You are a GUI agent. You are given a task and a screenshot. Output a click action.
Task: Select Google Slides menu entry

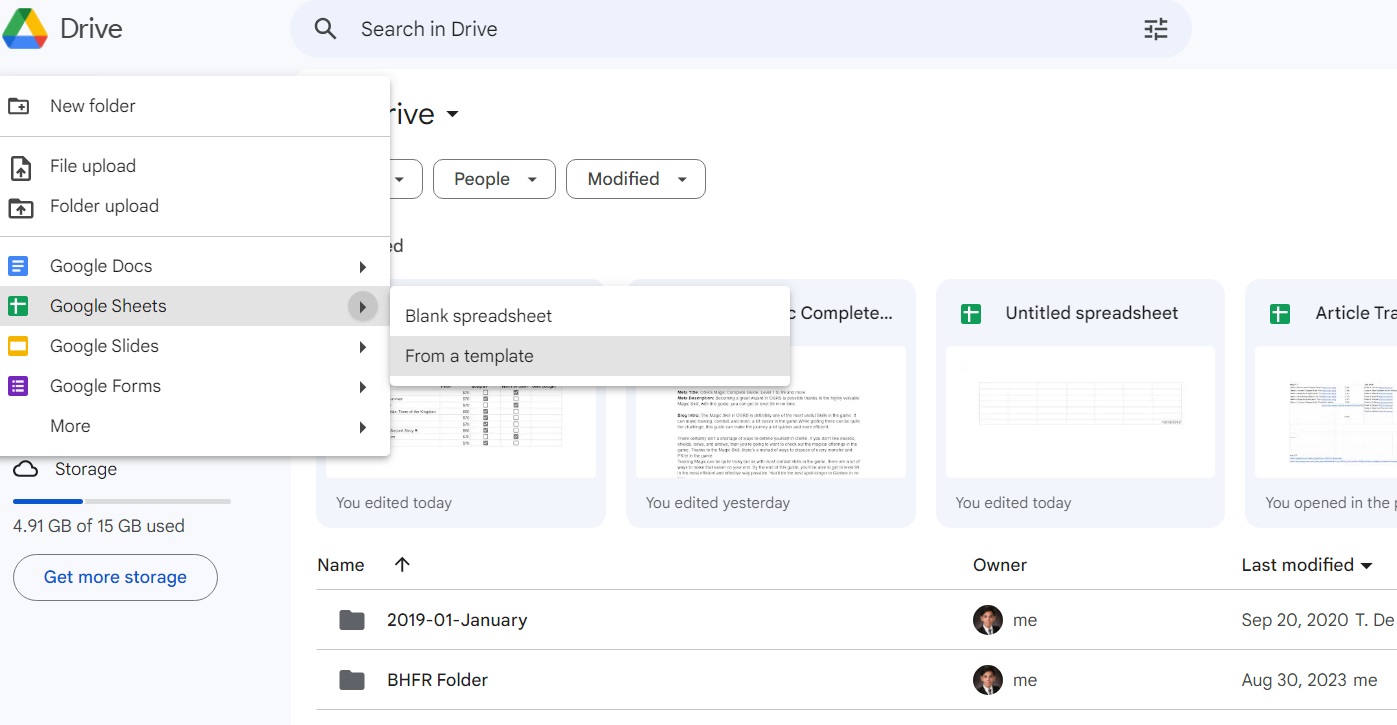pos(195,346)
